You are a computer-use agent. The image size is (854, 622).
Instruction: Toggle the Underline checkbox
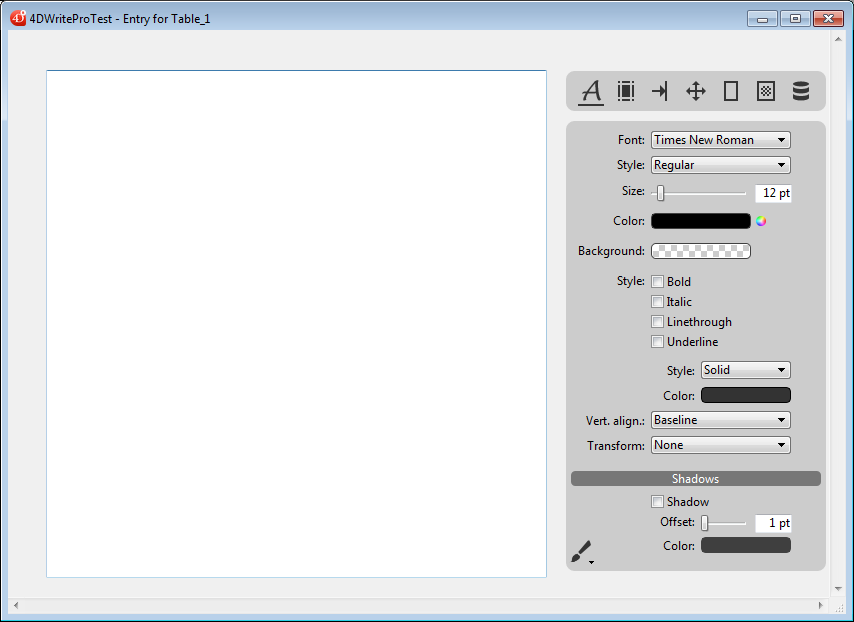658,342
